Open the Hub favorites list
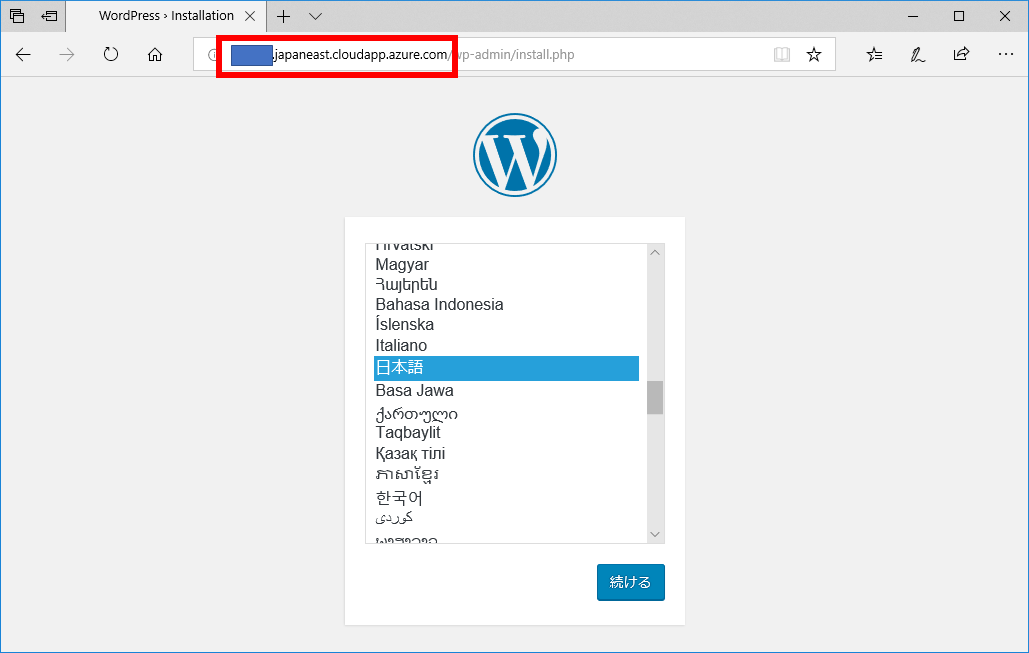This screenshot has height=653, width=1029. 874,54
